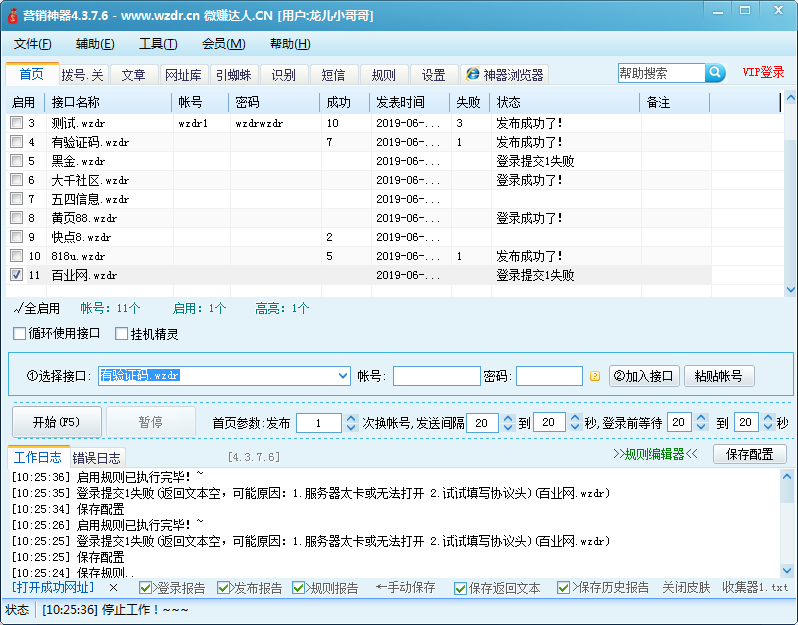Click the app logo in title bar
Image resolution: width=798 pixels, height=625 pixels.
pyautogui.click(x=13, y=16)
